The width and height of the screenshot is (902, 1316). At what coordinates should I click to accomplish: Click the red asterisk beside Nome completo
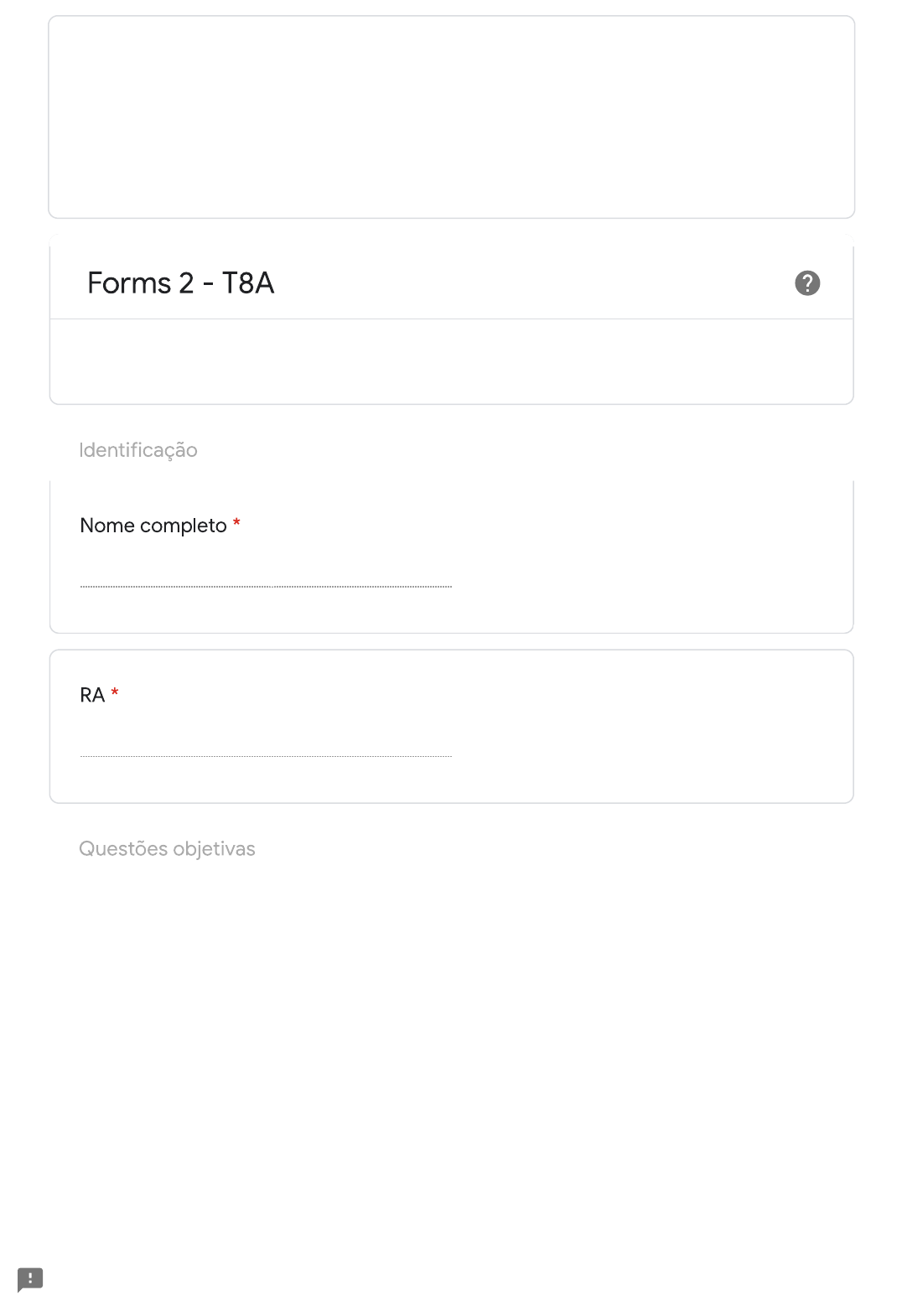click(236, 524)
